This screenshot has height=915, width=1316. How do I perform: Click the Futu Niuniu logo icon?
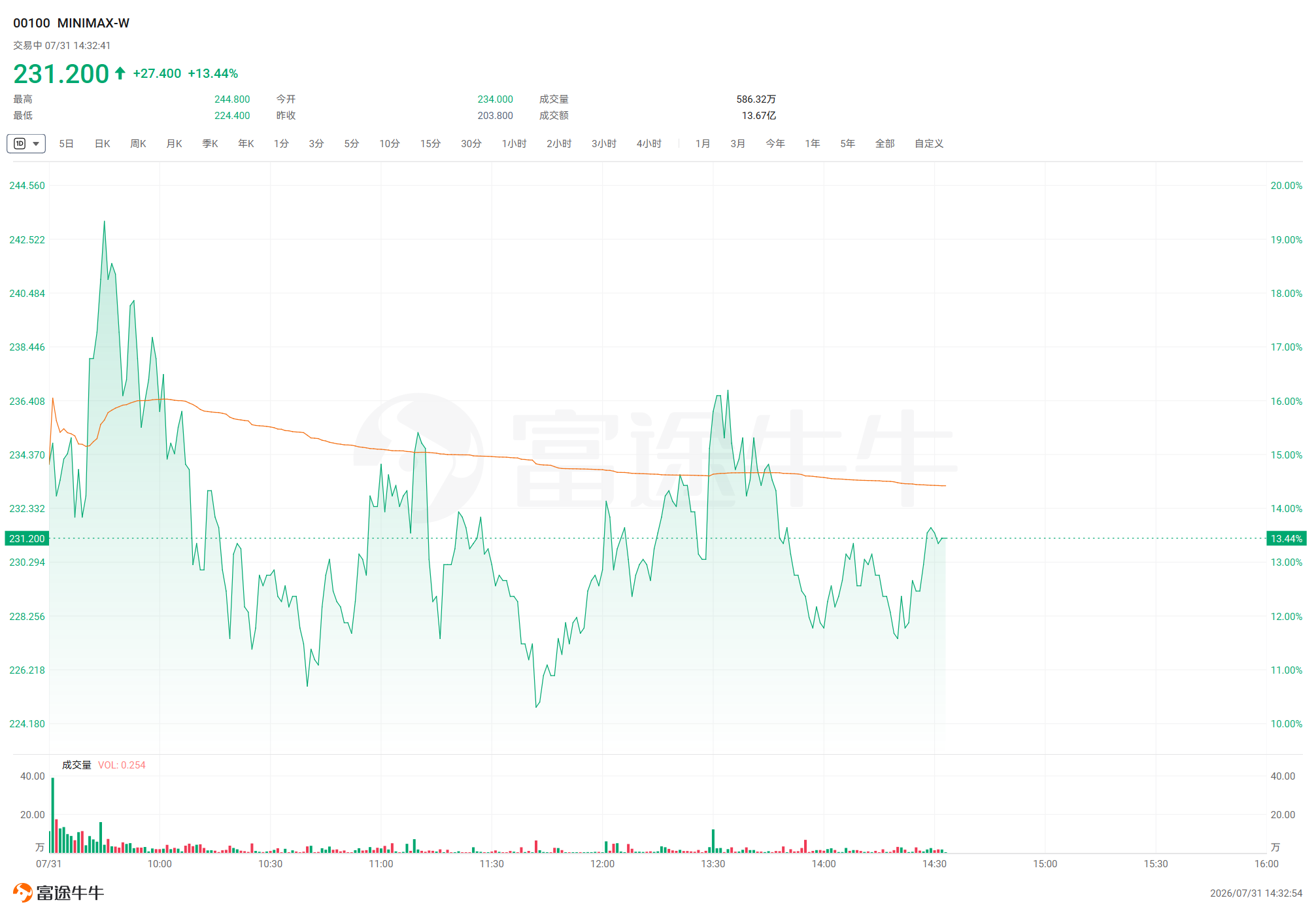pyautogui.click(x=23, y=893)
